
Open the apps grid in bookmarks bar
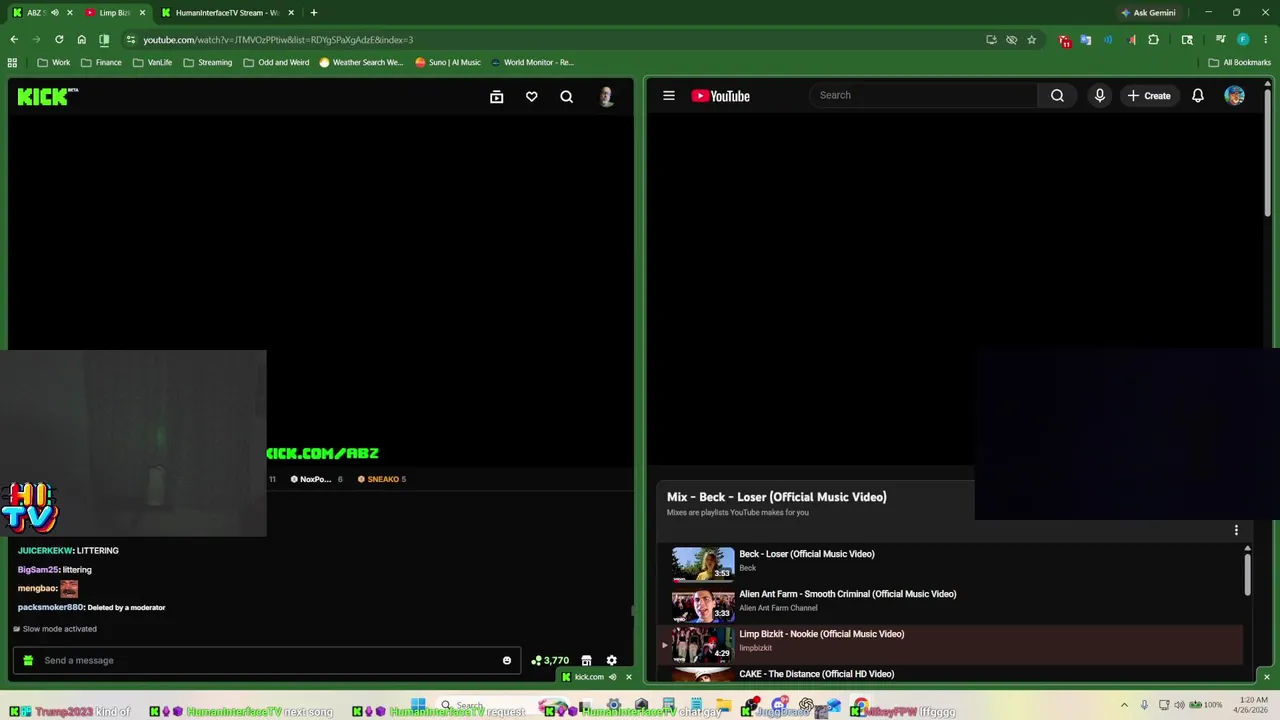point(12,62)
